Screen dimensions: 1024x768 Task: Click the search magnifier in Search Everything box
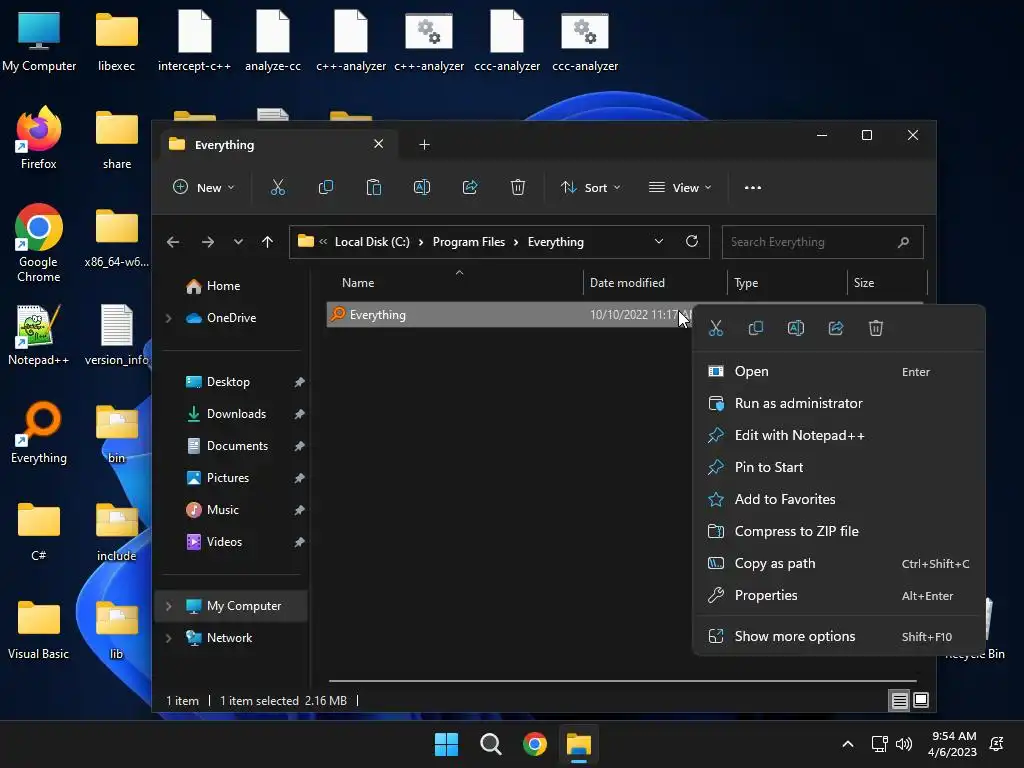coord(903,242)
